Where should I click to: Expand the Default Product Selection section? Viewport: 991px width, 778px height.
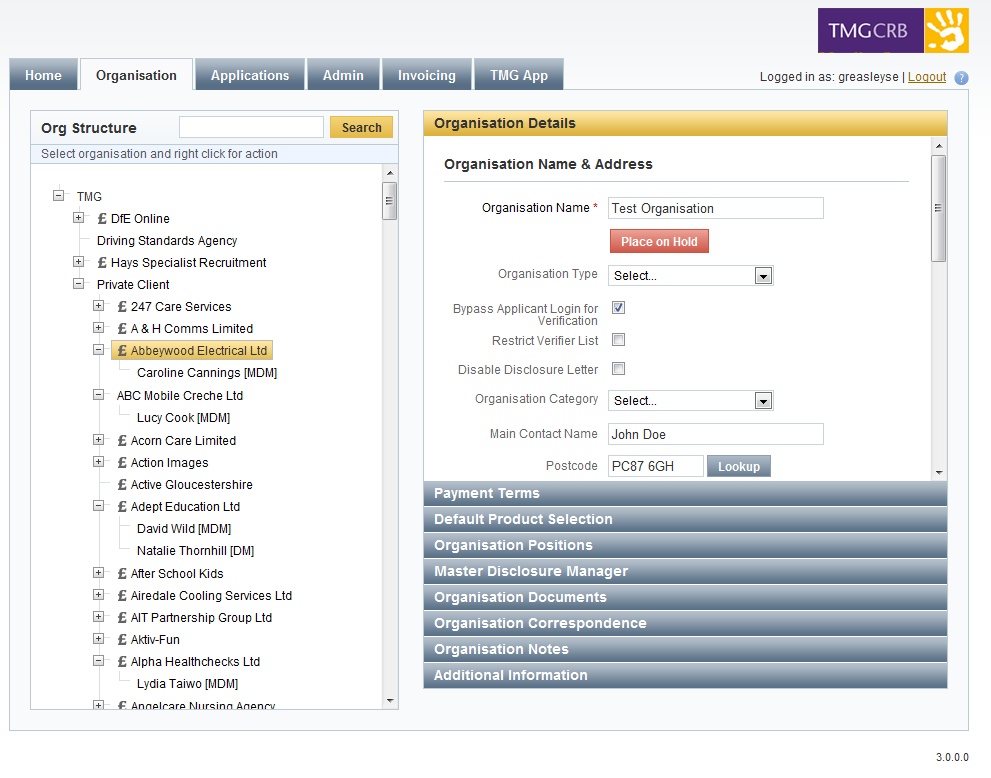tap(685, 520)
